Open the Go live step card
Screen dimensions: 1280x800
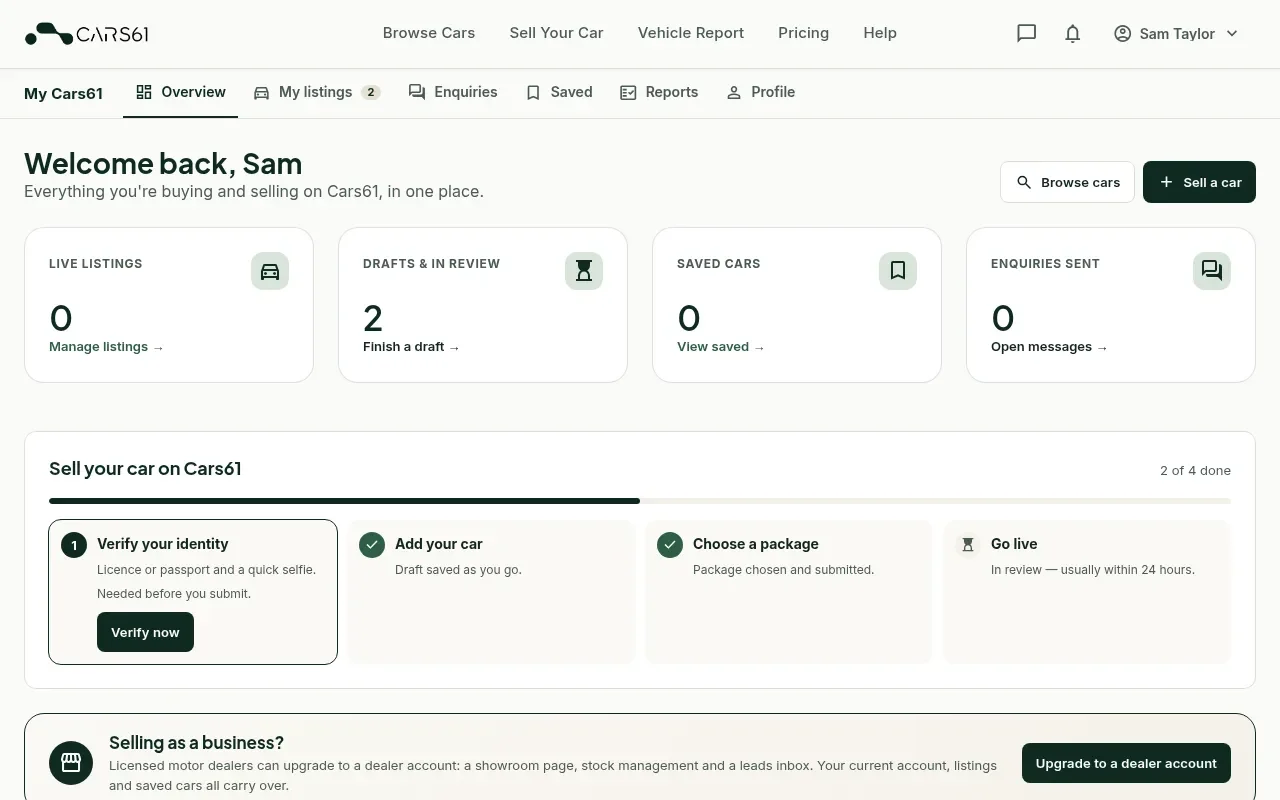pyautogui.click(x=1087, y=592)
